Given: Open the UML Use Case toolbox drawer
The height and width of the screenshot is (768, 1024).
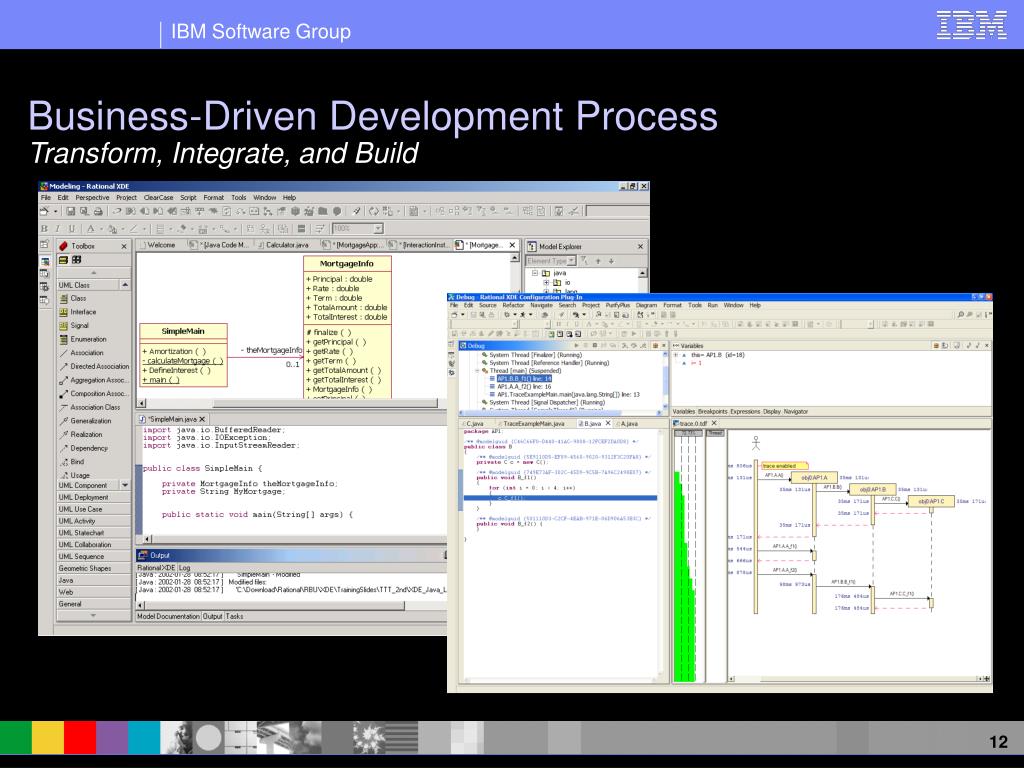Looking at the screenshot, I should pos(94,509).
